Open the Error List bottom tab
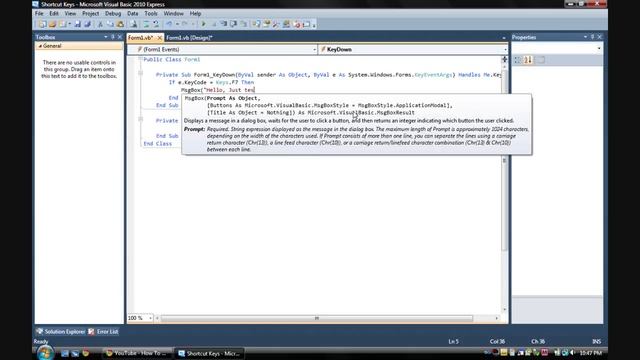Viewport: 640px width, 360px height. 104,332
